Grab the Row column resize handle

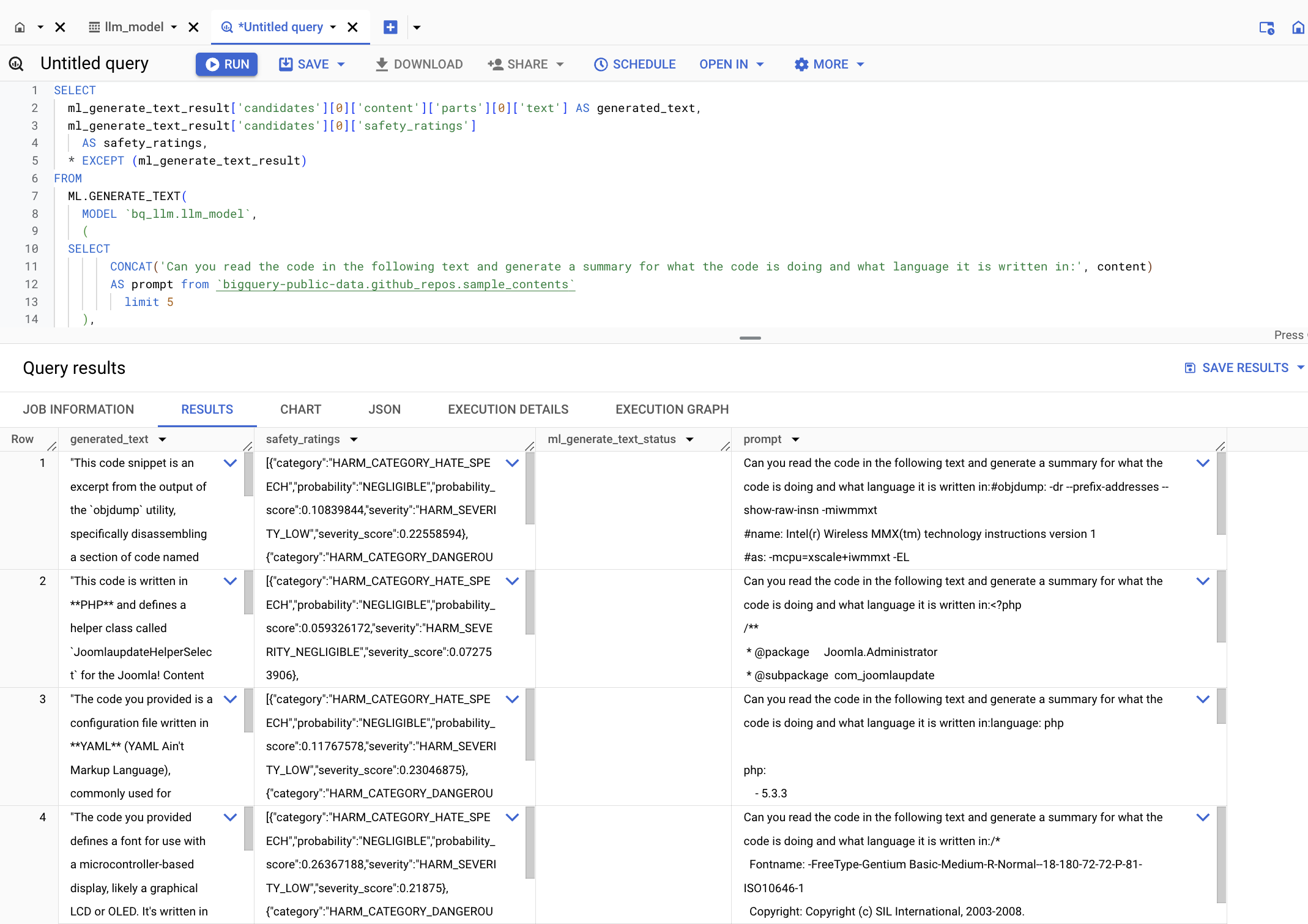(x=52, y=446)
